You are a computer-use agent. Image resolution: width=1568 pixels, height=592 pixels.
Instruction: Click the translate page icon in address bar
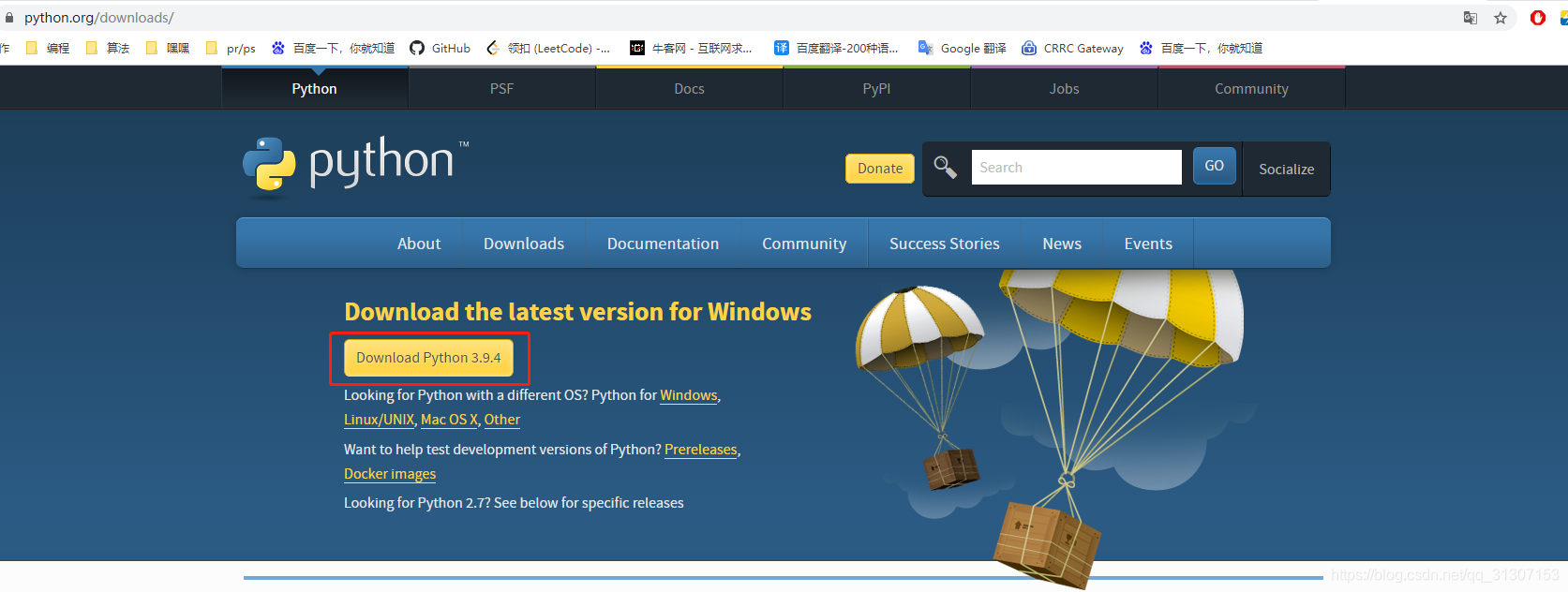(x=1471, y=18)
